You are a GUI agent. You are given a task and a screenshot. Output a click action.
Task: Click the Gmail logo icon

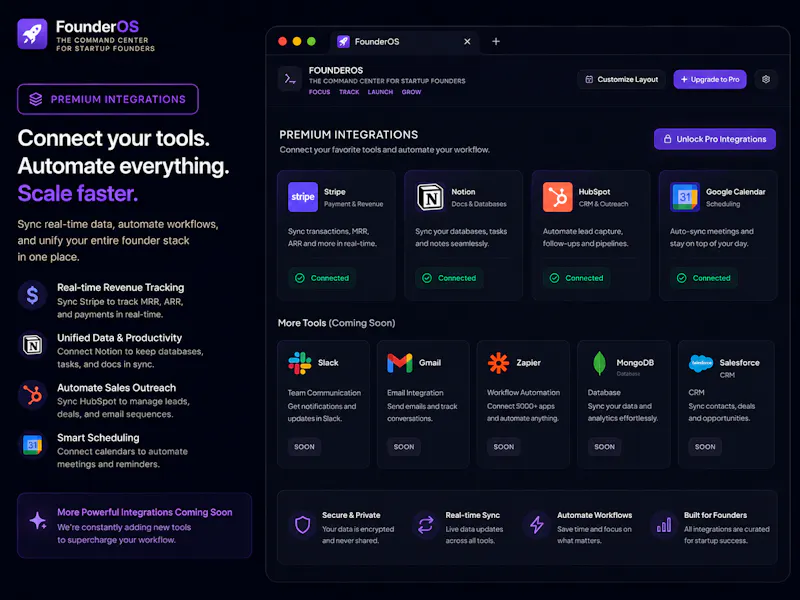(x=399, y=363)
